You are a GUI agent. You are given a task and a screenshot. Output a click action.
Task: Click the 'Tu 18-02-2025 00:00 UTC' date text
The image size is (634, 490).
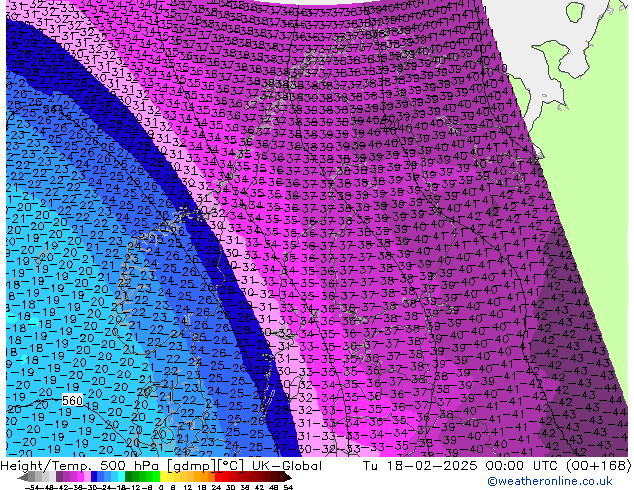(x=459, y=466)
